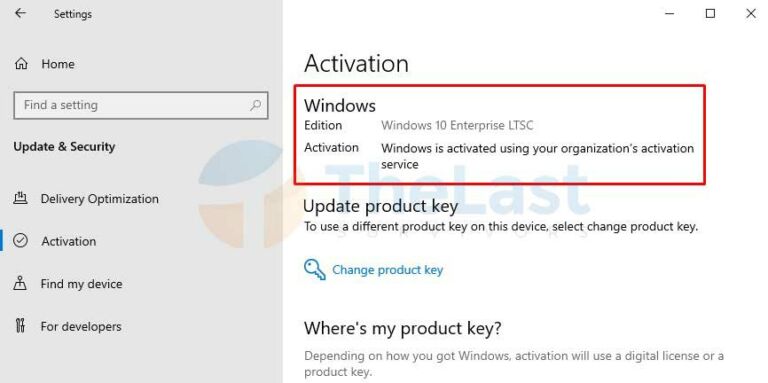Click the Update & Security heading
Image resolution: width=768 pixels, height=383 pixels.
[x=64, y=147]
